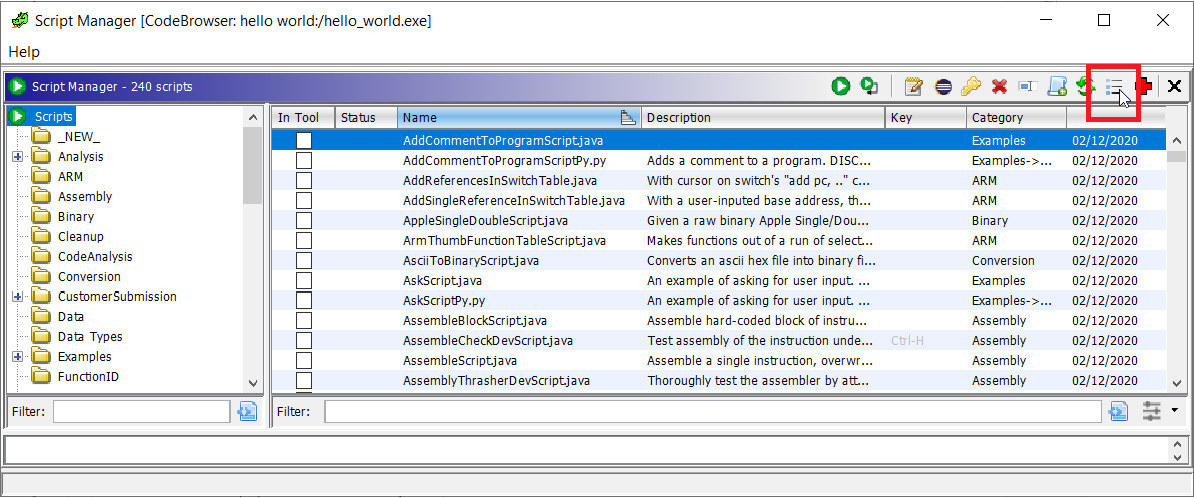The width and height of the screenshot is (1194, 498).
Task: Sort by the Status column header
Action: pos(366,117)
